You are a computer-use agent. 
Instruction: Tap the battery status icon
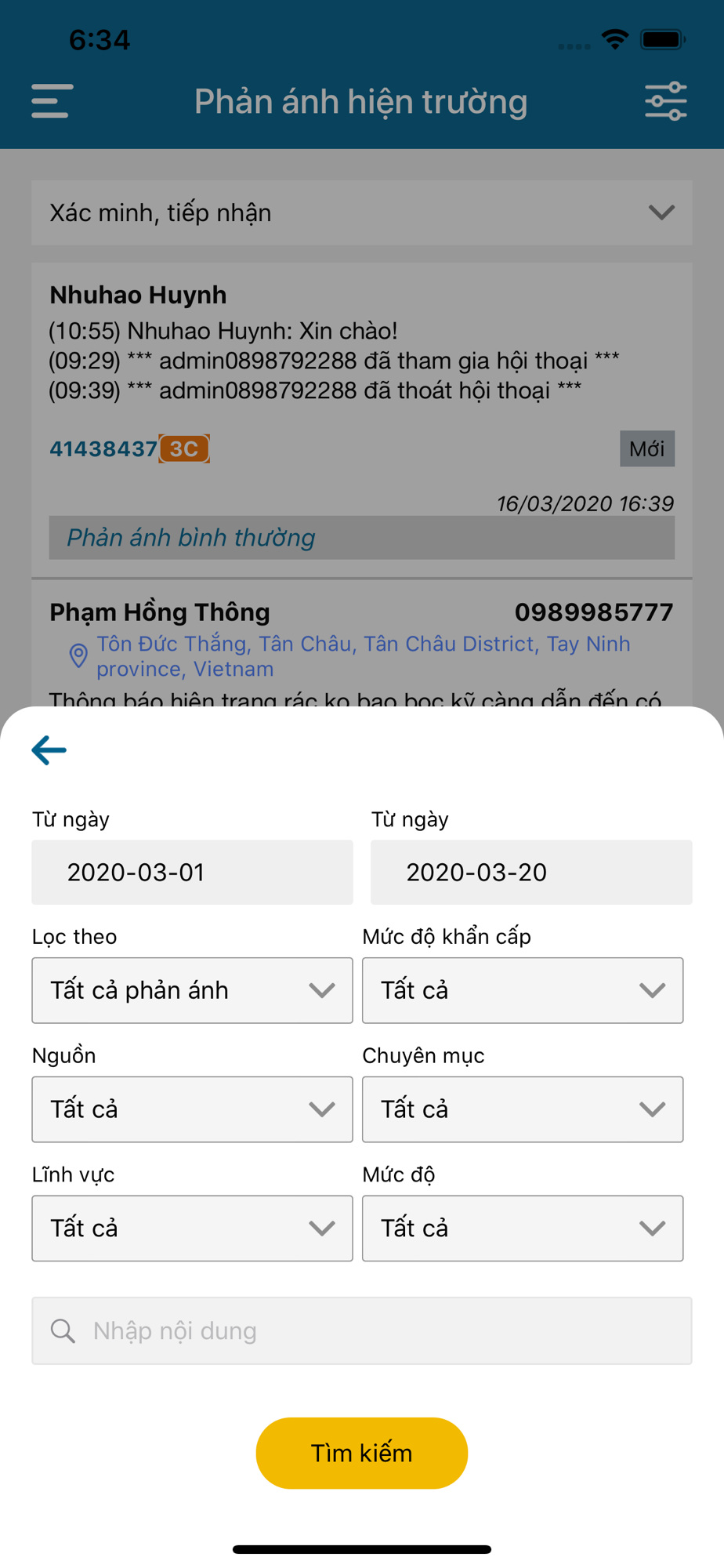click(x=663, y=39)
